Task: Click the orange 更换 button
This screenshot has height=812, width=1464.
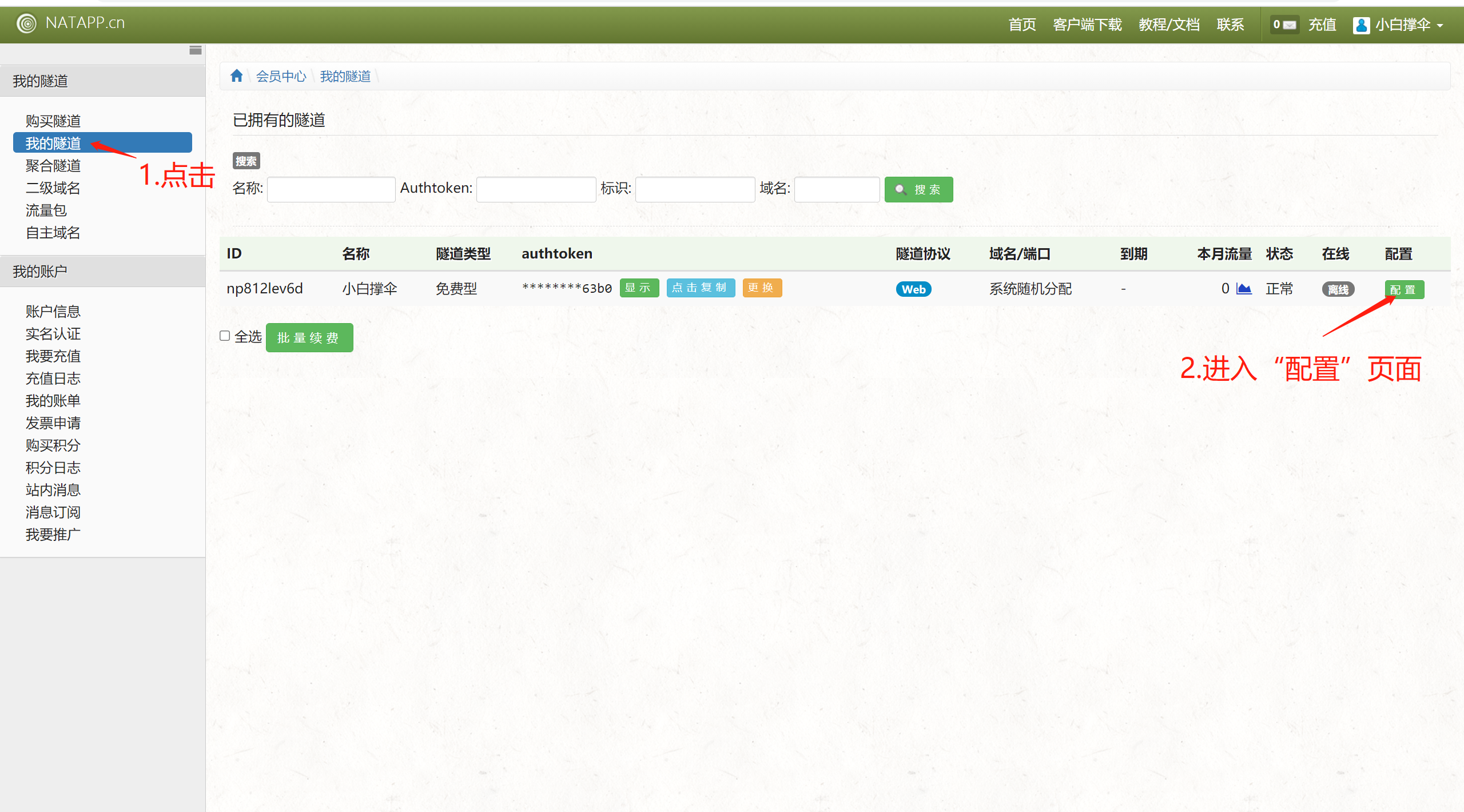Action: (762, 288)
